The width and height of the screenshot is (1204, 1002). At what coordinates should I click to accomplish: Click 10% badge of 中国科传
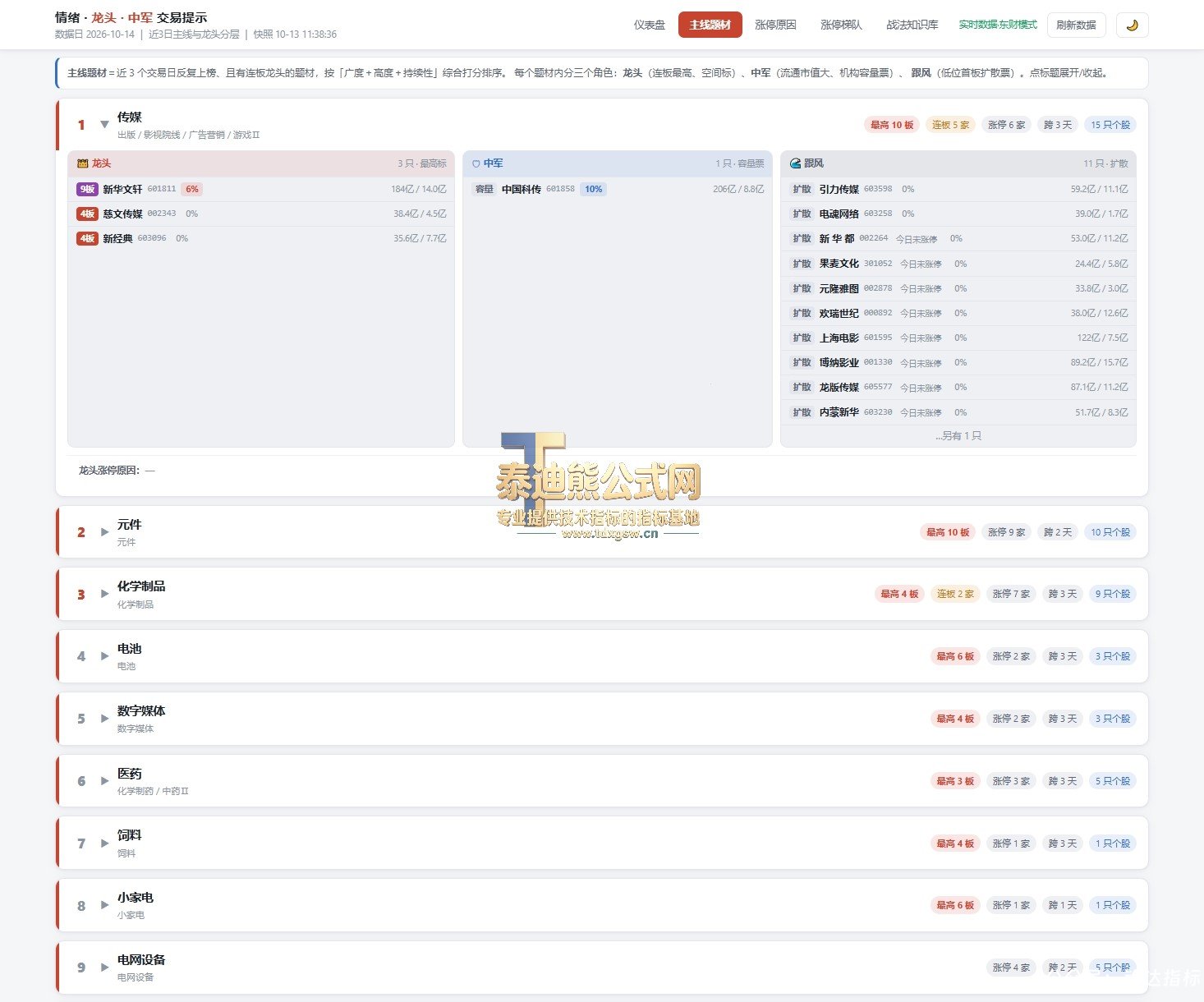click(x=593, y=189)
